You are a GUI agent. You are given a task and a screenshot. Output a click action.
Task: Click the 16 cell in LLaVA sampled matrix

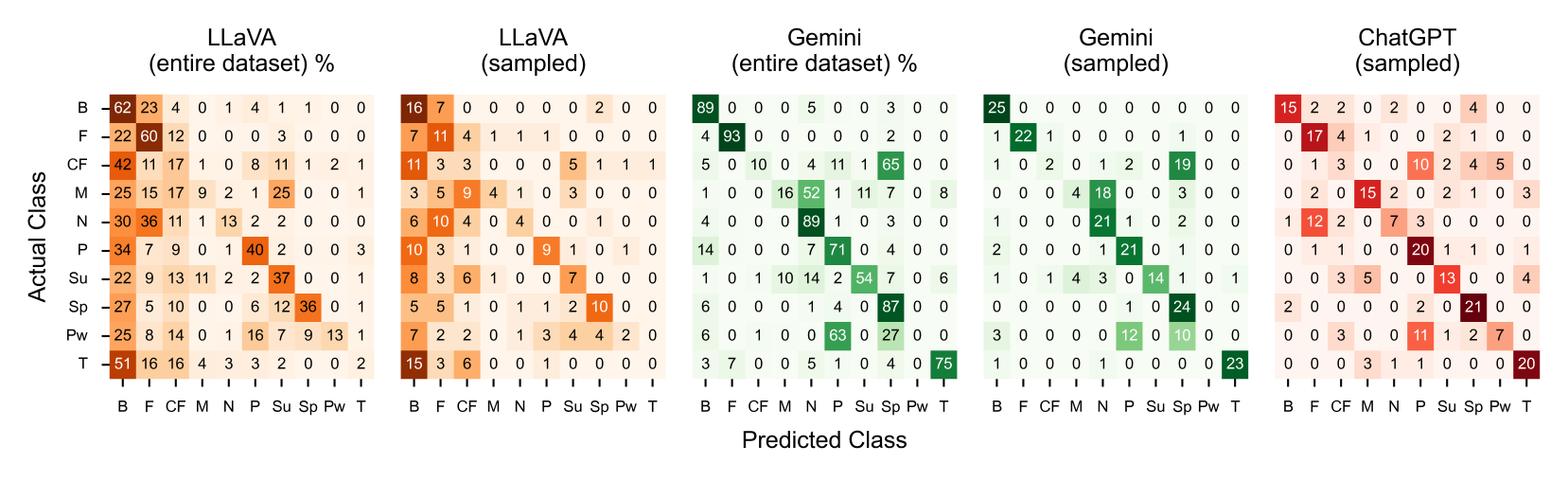pos(414,108)
